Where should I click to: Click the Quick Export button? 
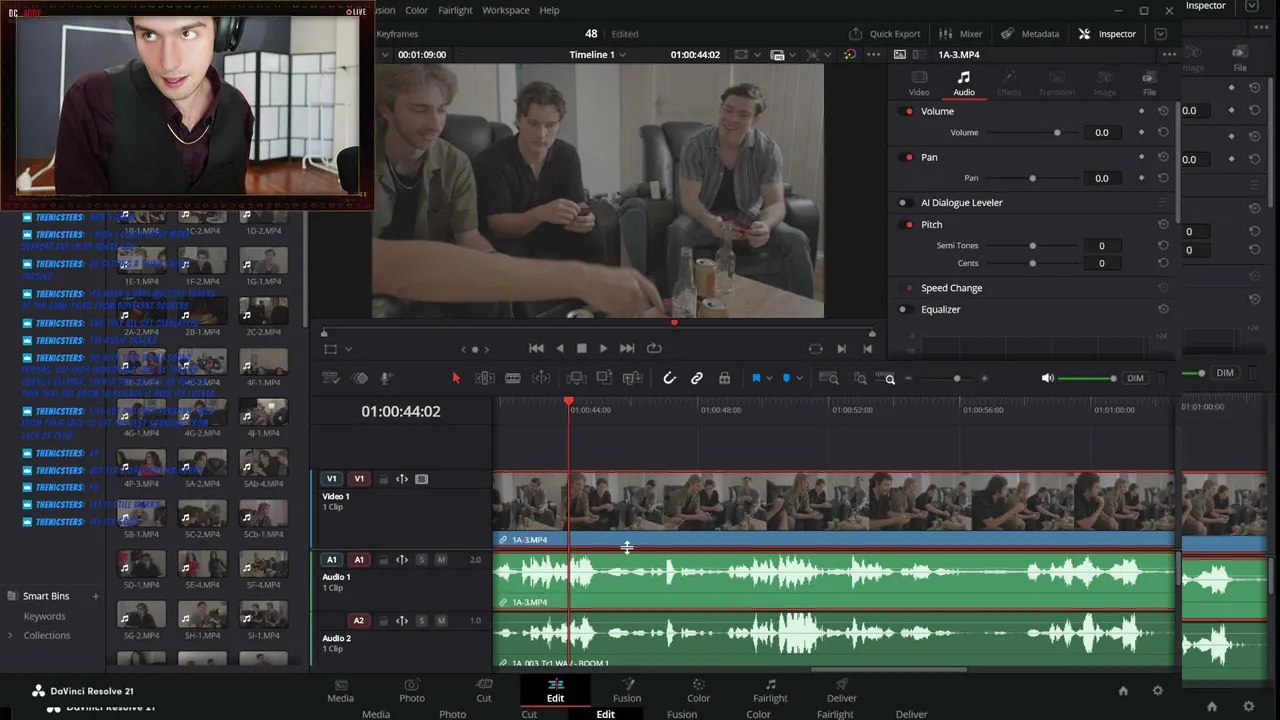tap(884, 33)
